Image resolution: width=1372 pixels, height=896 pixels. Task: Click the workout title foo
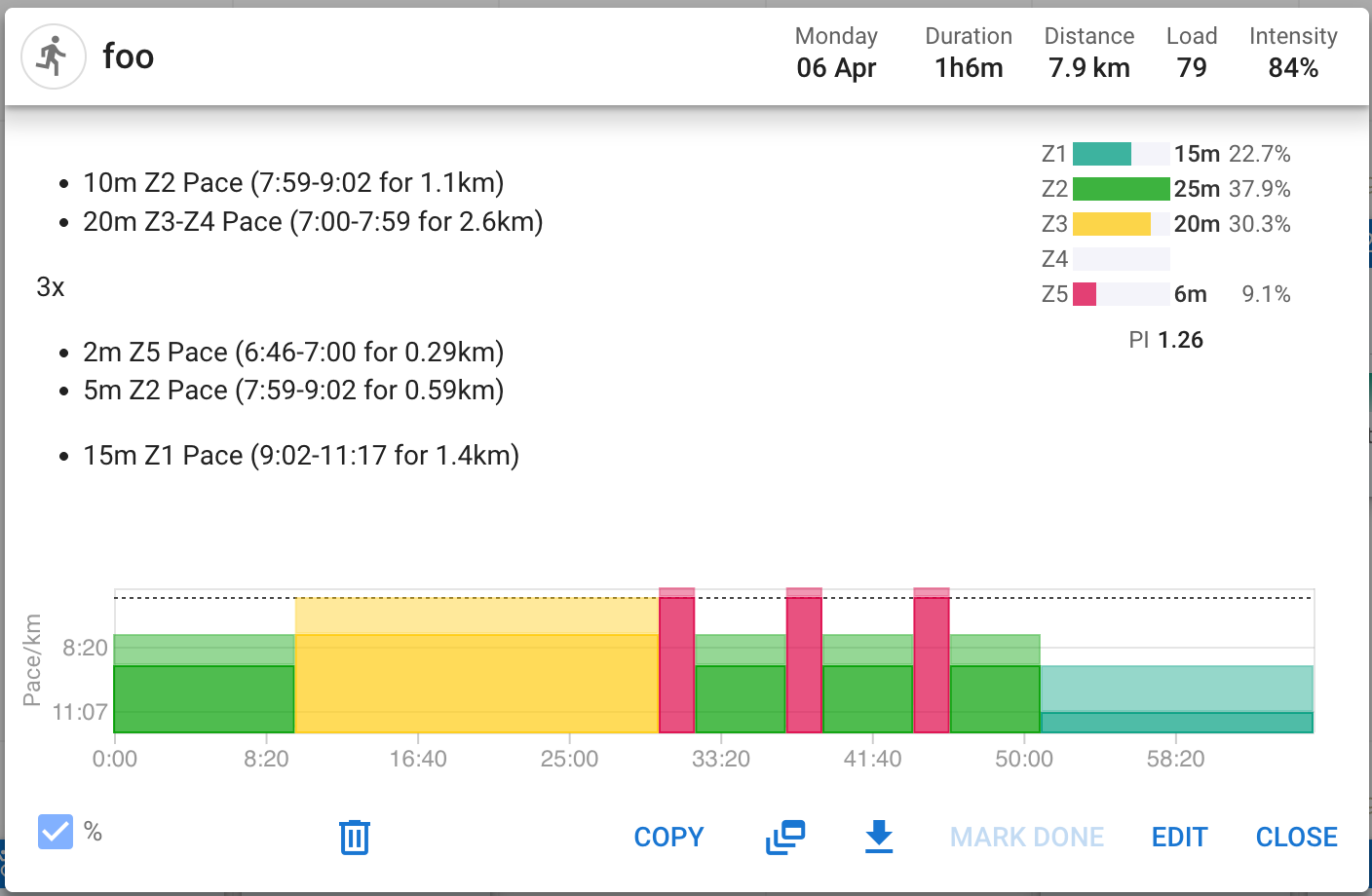click(128, 56)
